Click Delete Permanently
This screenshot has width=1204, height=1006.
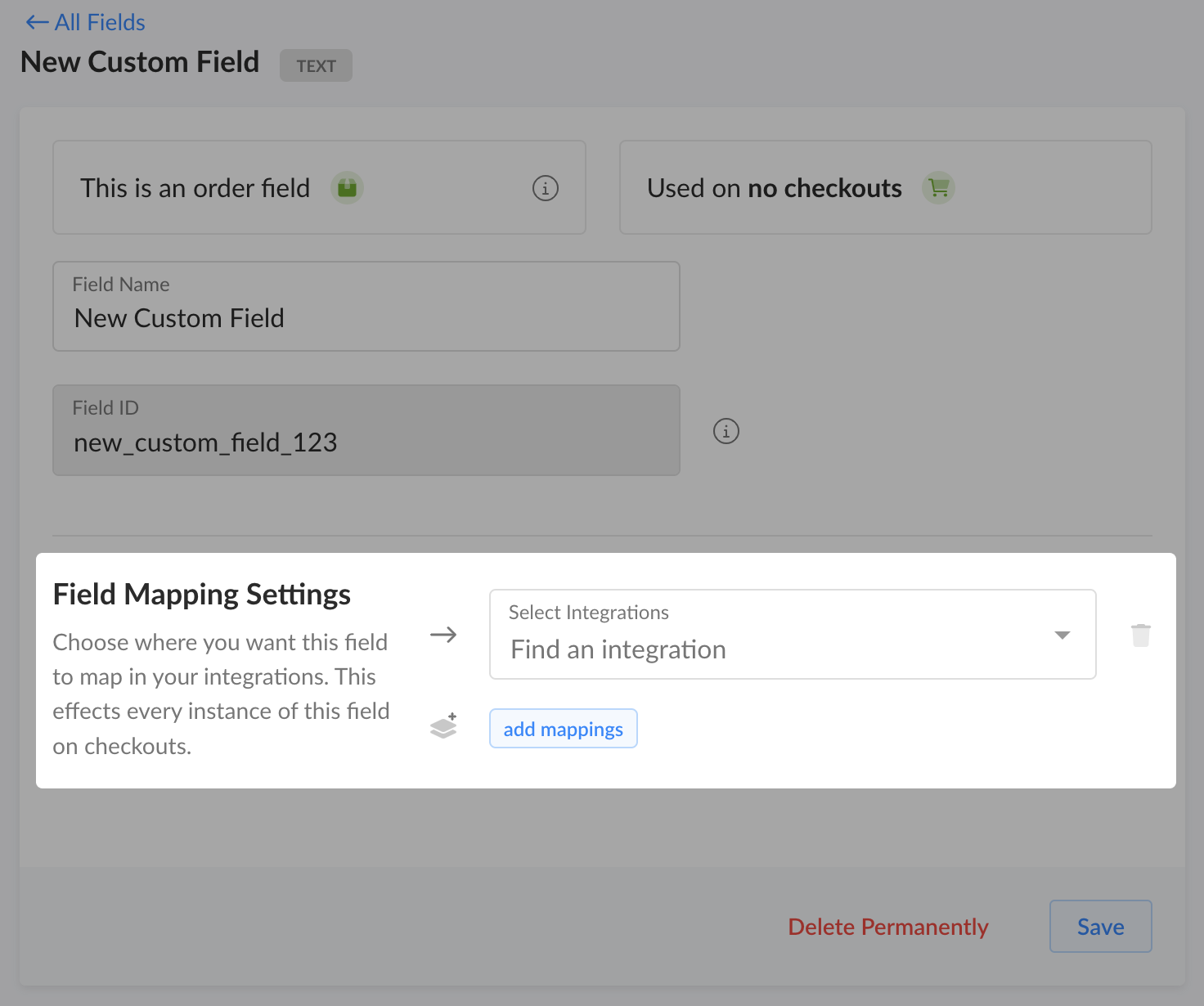pos(888,927)
